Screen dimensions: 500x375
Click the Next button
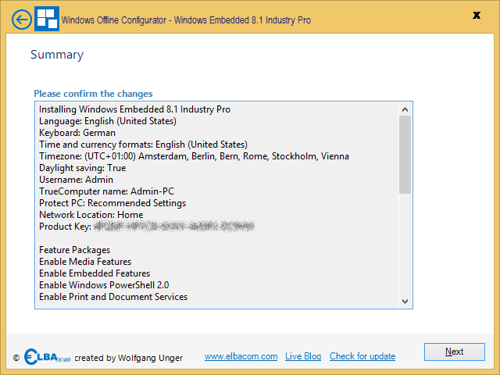point(454,352)
